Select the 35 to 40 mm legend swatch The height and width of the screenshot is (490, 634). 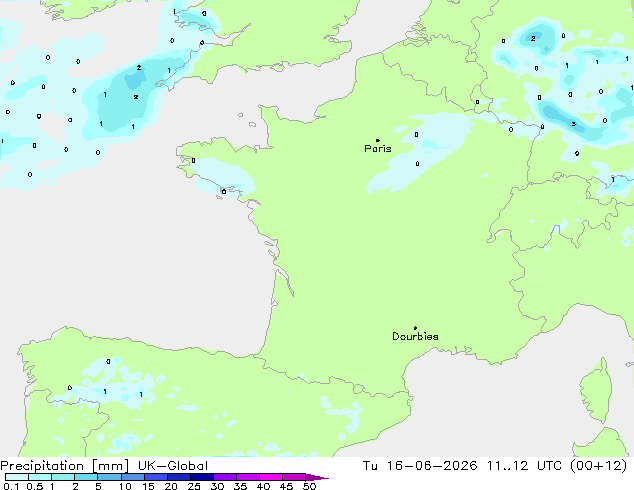(x=247, y=477)
